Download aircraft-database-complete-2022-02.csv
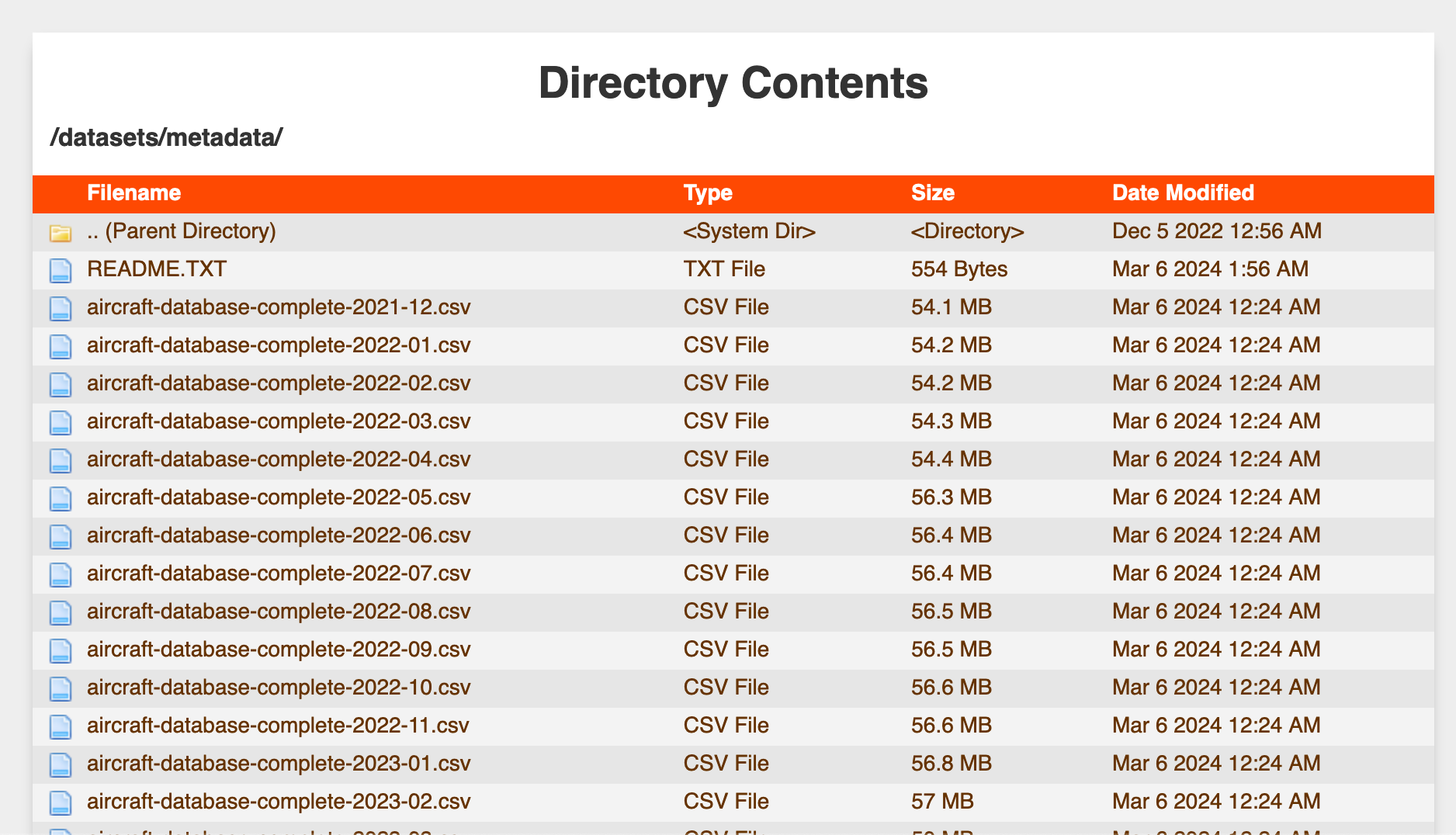The height and width of the screenshot is (835, 1456). [279, 383]
